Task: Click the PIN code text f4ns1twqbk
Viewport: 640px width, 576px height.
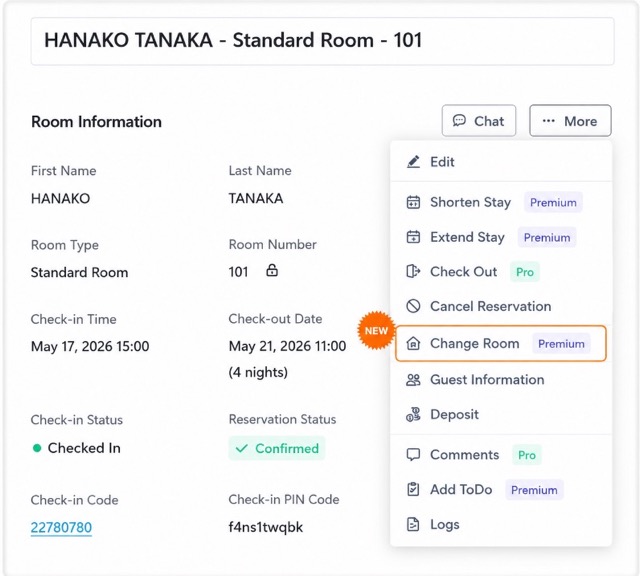Action: click(x=266, y=527)
